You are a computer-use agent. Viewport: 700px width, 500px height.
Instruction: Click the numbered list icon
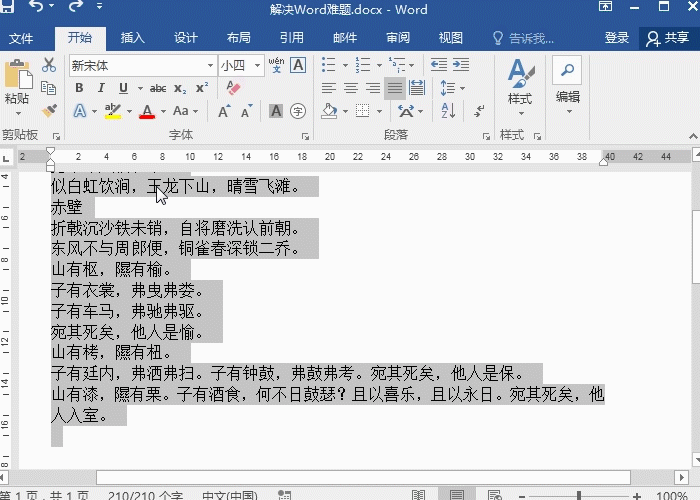[362, 65]
